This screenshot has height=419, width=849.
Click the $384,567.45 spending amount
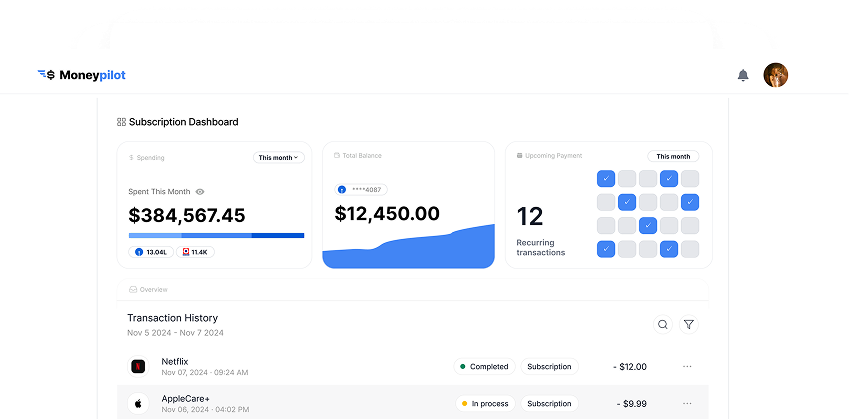[187, 215]
